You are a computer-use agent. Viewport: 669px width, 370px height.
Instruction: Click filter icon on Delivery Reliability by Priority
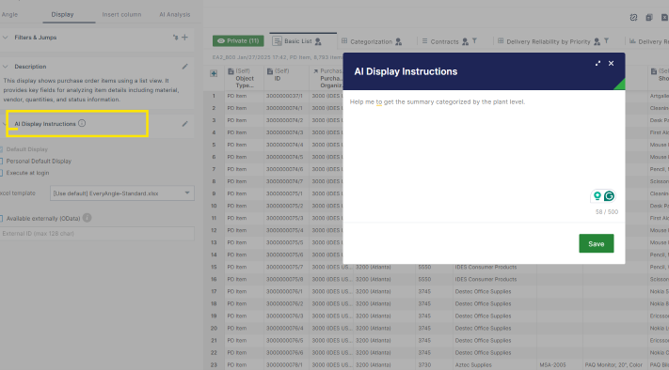click(606, 41)
